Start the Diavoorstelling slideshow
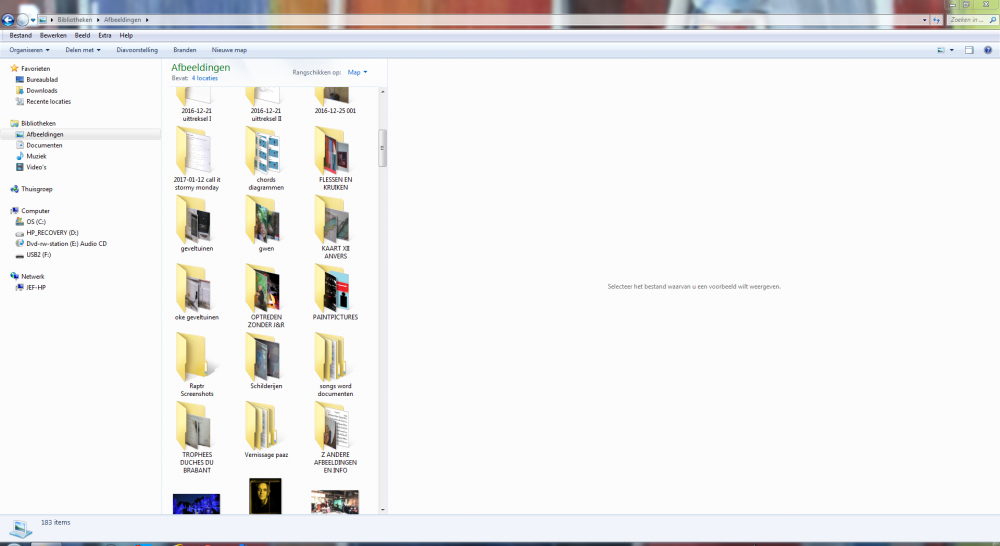This screenshot has height=546, width=1000. (x=136, y=50)
